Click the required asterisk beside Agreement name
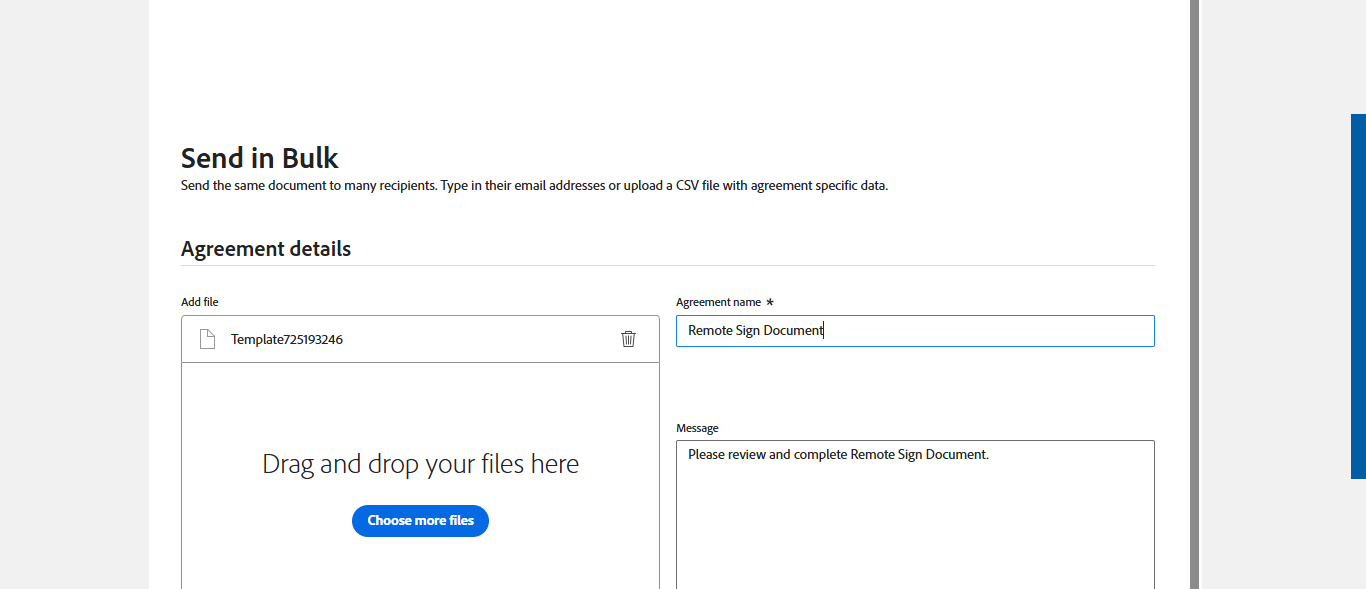The height and width of the screenshot is (589, 1366). pyautogui.click(x=770, y=302)
